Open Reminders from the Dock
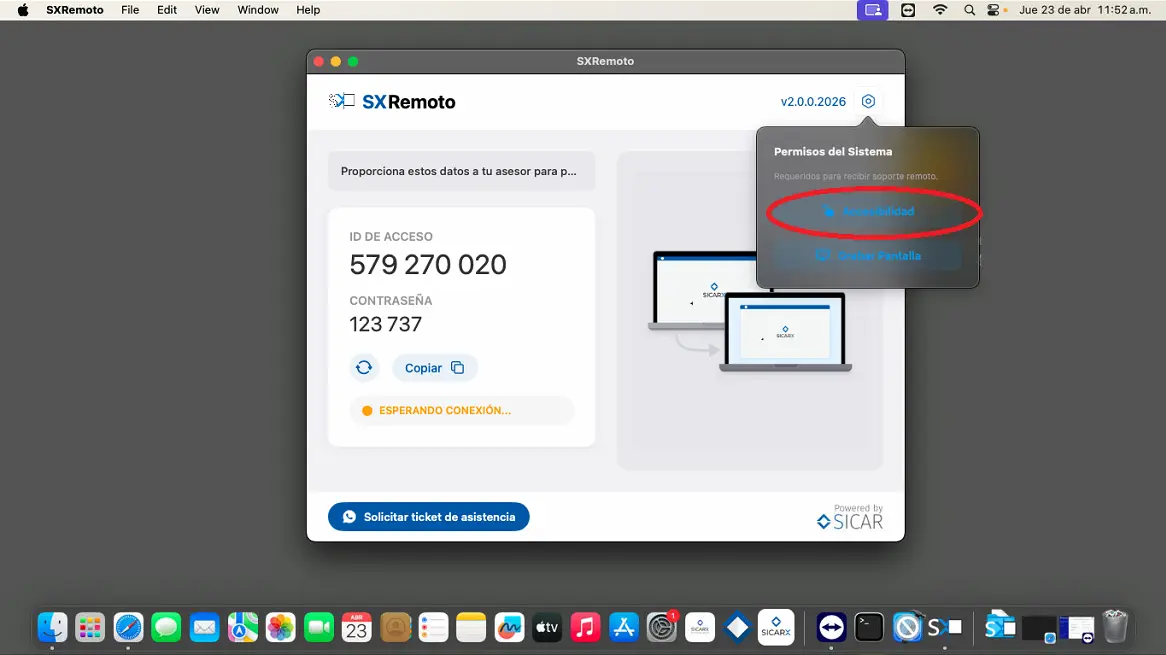This screenshot has height=655, width=1166. (x=433, y=627)
